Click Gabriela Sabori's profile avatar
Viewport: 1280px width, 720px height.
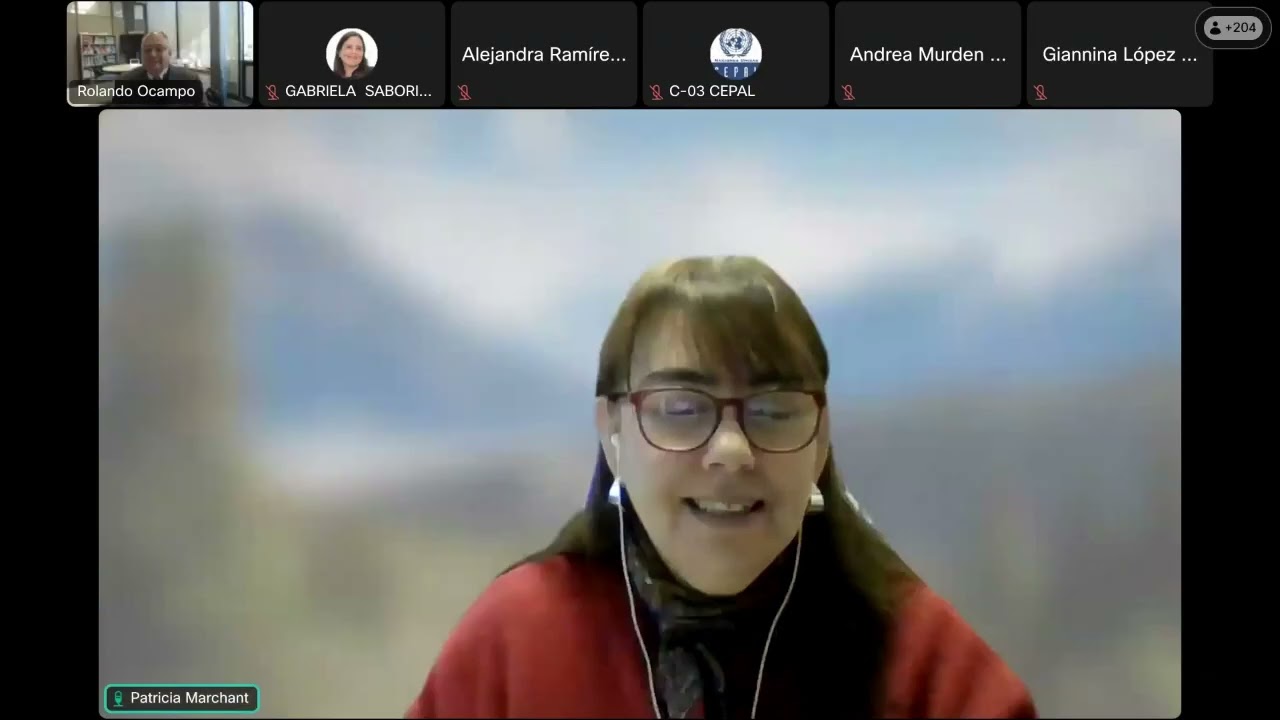[x=352, y=53]
